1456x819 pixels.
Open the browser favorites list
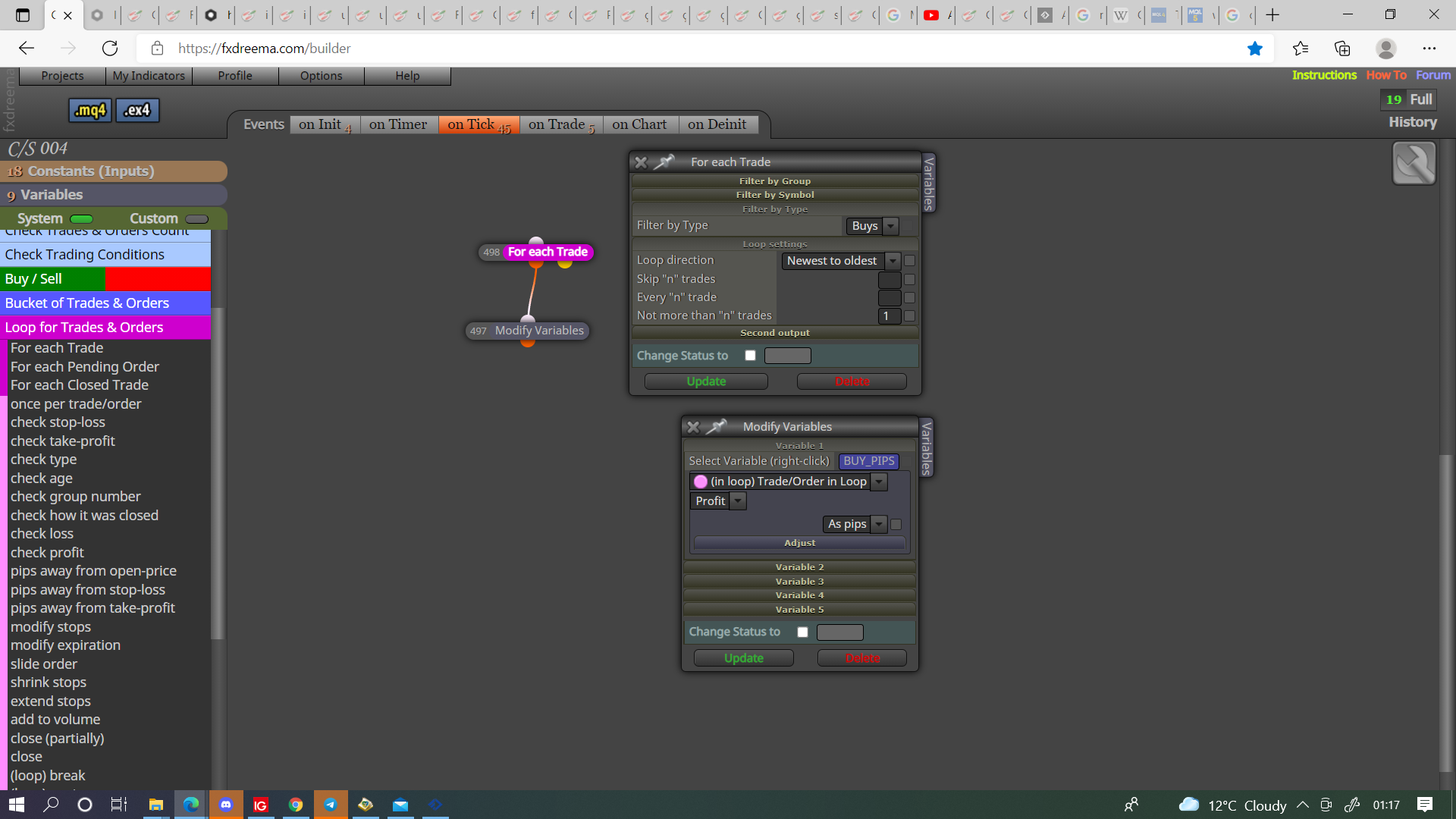tap(1301, 49)
